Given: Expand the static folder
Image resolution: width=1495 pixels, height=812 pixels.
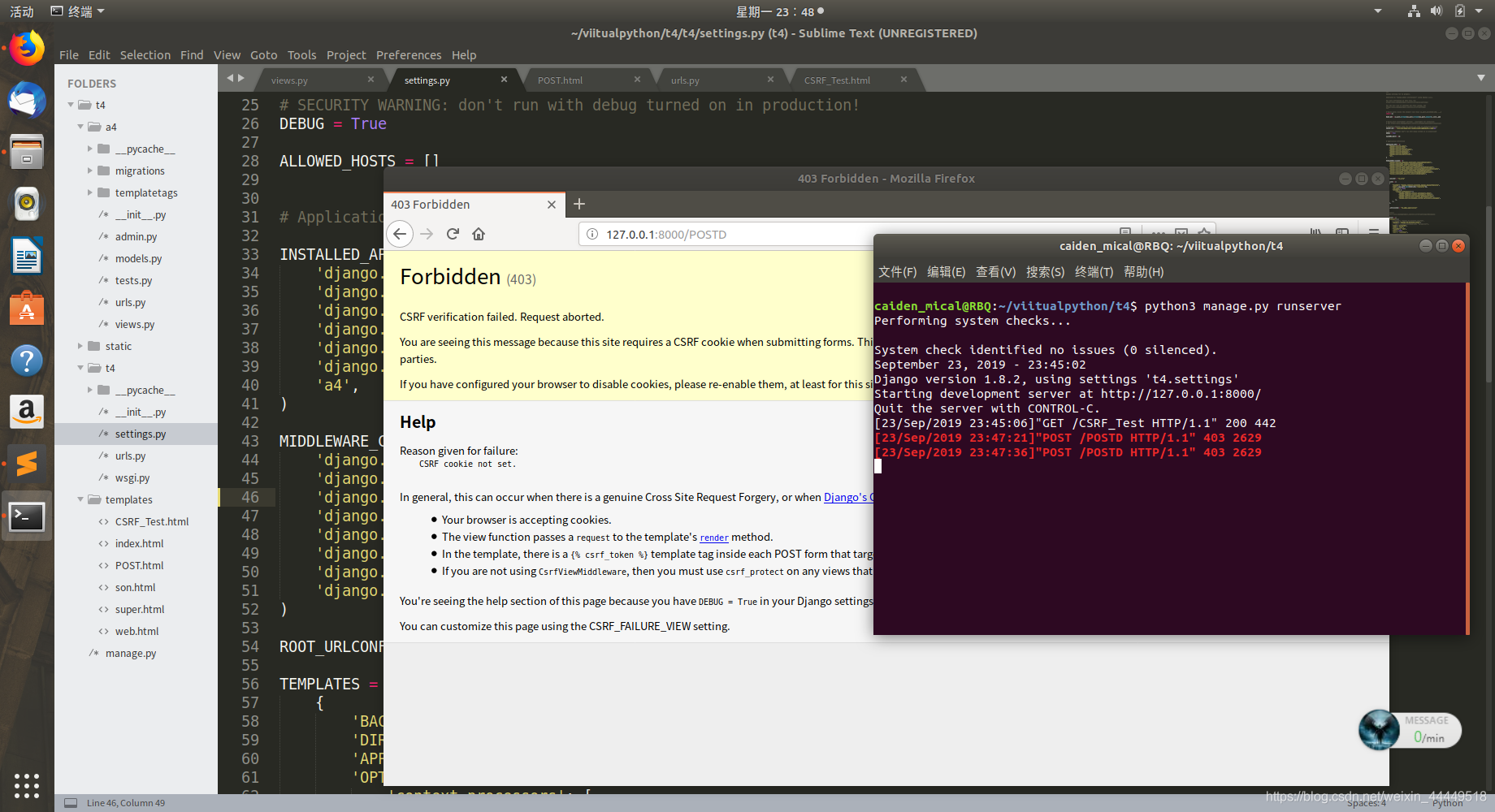Looking at the screenshot, I should point(80,346).
